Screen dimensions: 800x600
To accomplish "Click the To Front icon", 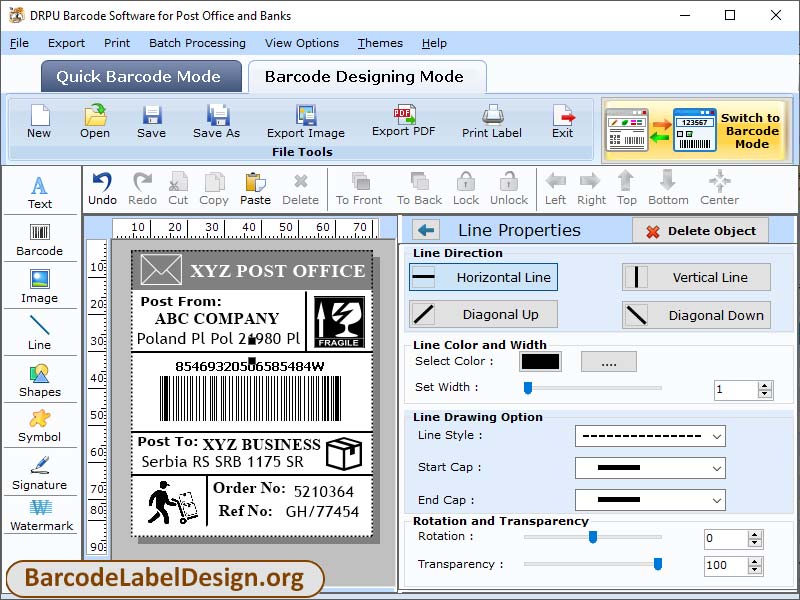I will tap(359, 189).
